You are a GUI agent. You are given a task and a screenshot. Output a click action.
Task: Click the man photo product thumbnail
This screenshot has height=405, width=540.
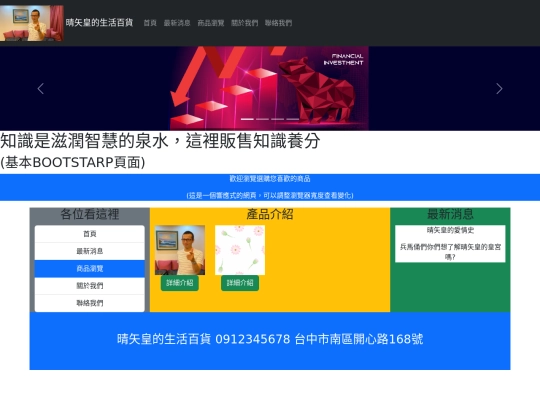click(x=180, y=250)
